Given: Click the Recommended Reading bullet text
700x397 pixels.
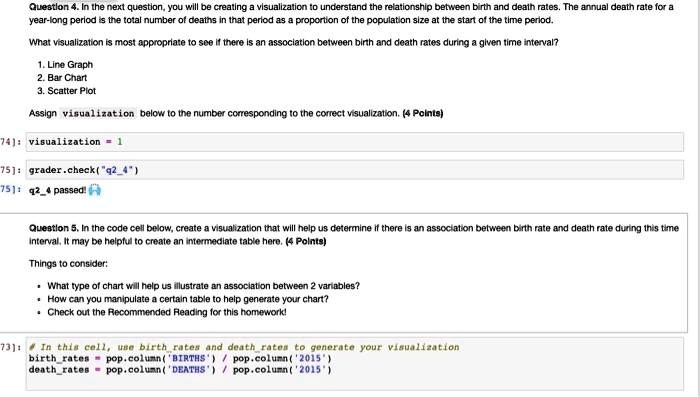Looking at the screenshot, I should click(x=167, y=312).
